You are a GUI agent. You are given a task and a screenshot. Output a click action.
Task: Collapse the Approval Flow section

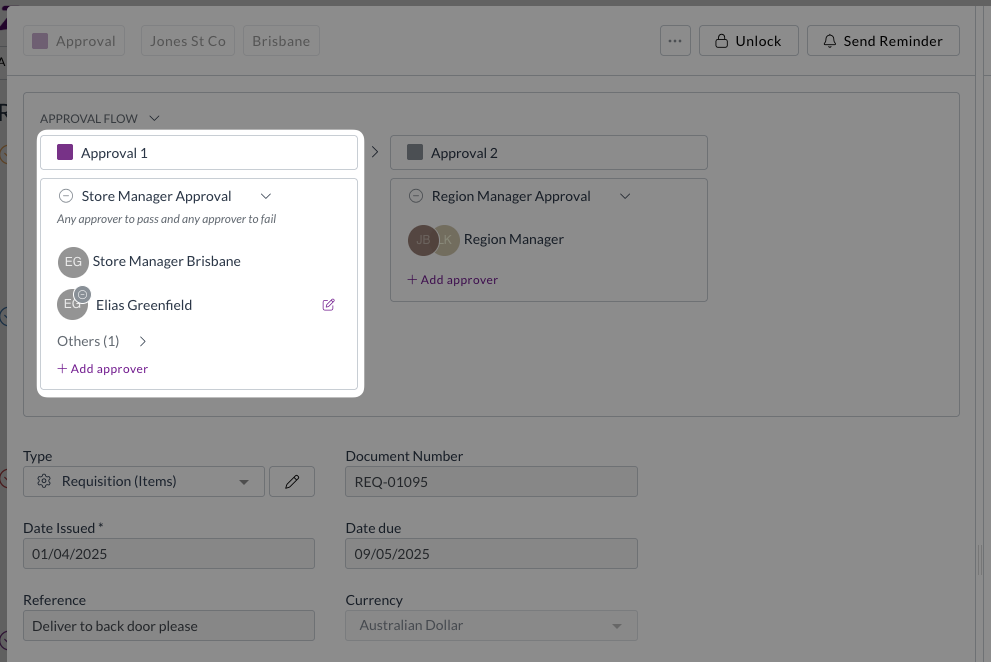[154, 118]
